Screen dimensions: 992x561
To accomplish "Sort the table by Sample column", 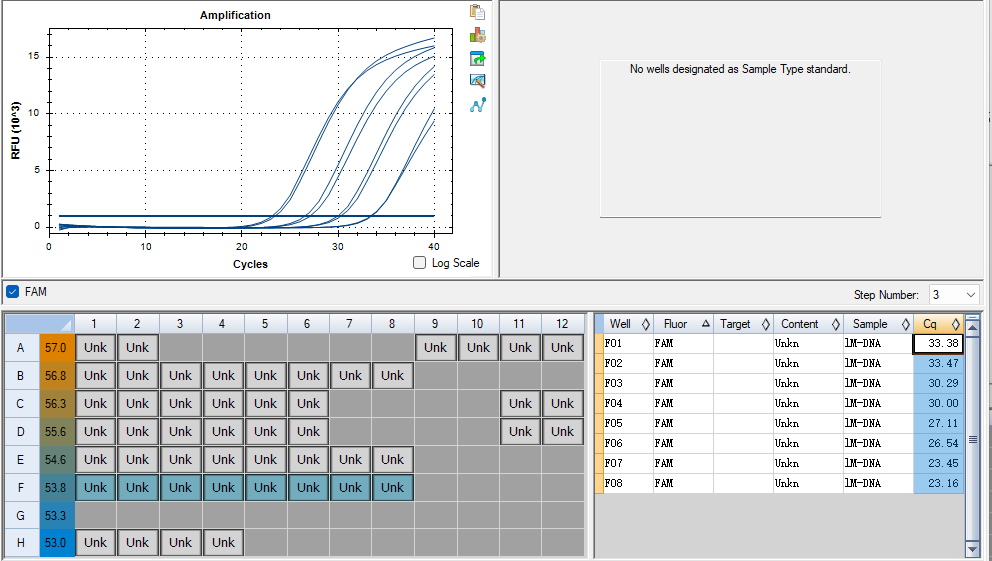I will tap(878, 324).
